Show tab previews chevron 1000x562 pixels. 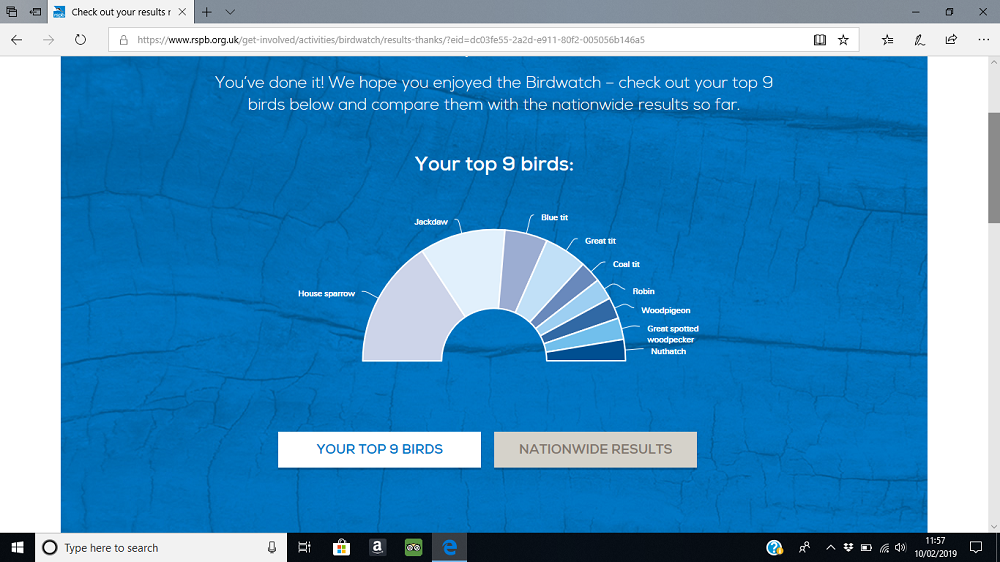230,12
